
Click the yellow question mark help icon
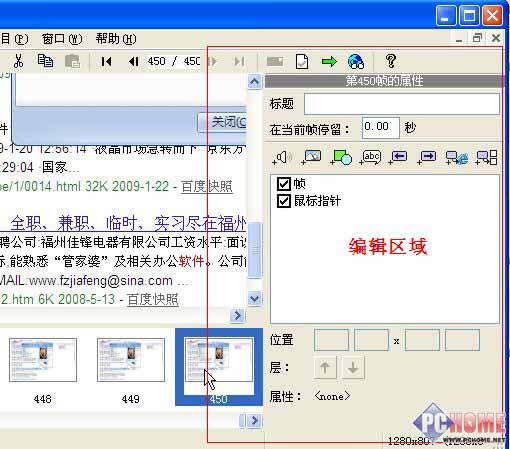pyautogui.click(x=391, y=61)
